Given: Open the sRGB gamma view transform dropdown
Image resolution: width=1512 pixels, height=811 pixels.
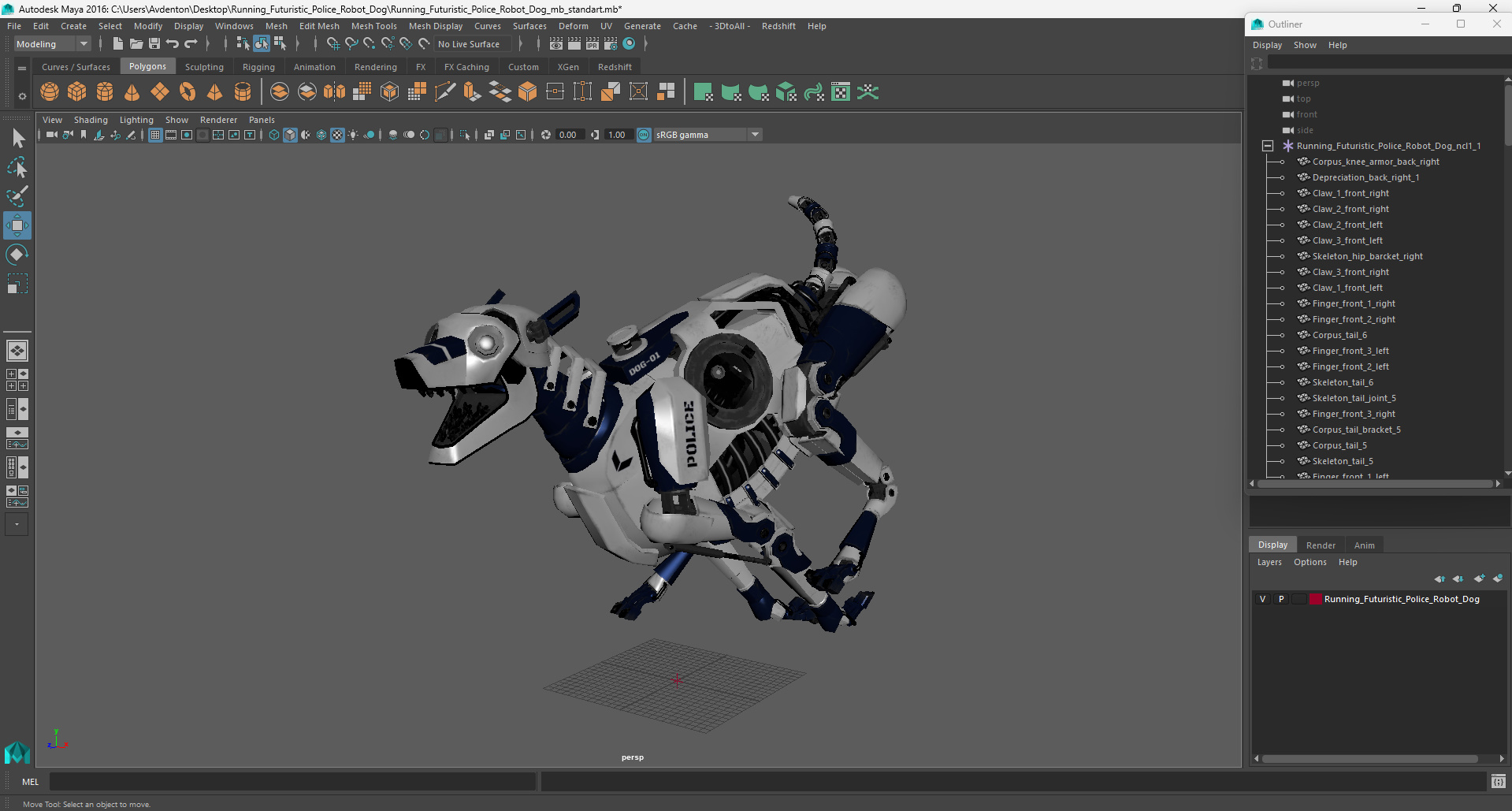Looking at the screenshot, I should 708,135.
